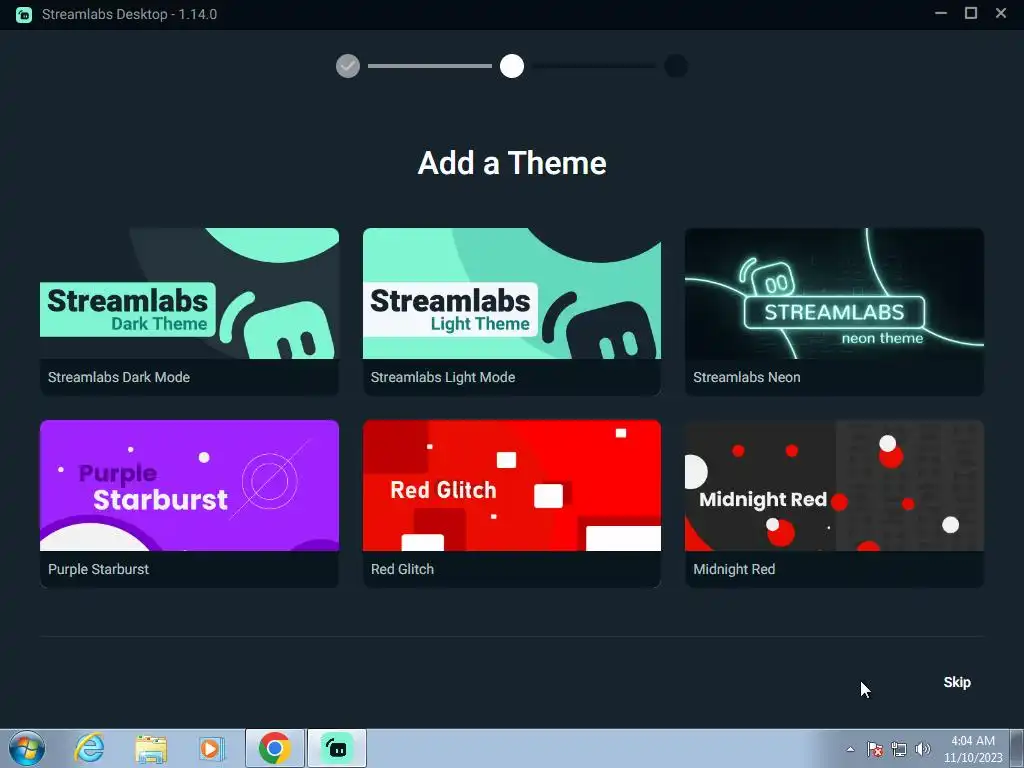
Task: Click the current step progress dot
Action: point(512,66)
